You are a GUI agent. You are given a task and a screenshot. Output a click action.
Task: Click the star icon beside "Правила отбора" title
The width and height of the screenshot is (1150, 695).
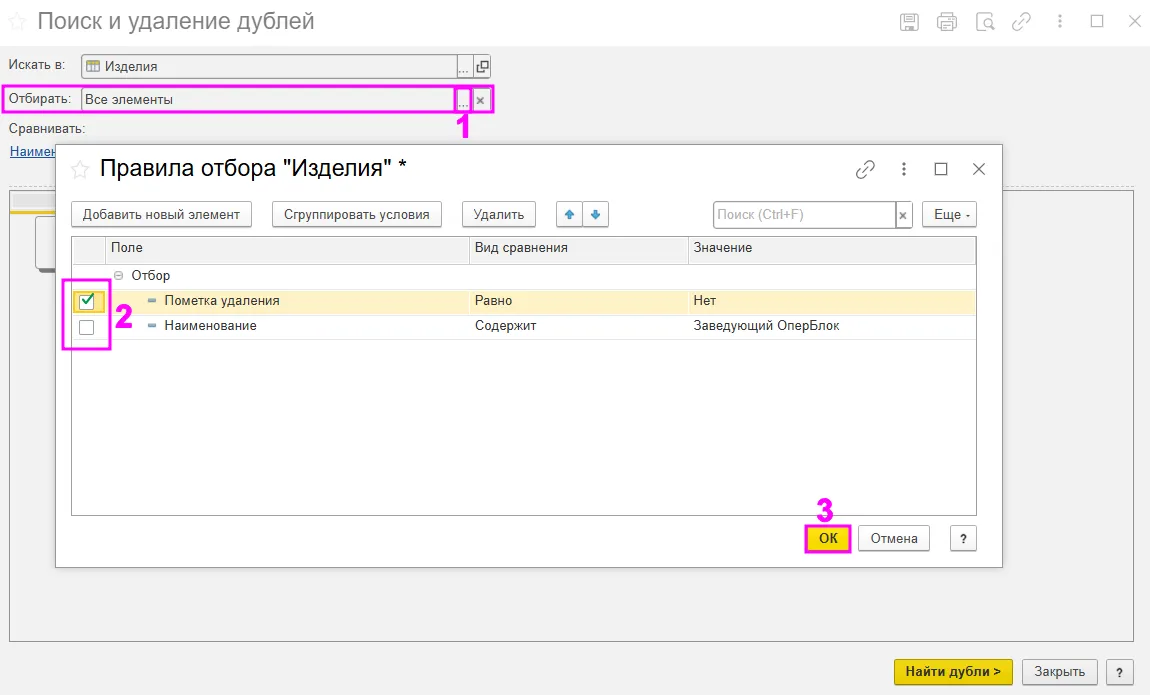pyautogui.click(x=79, y=169)
